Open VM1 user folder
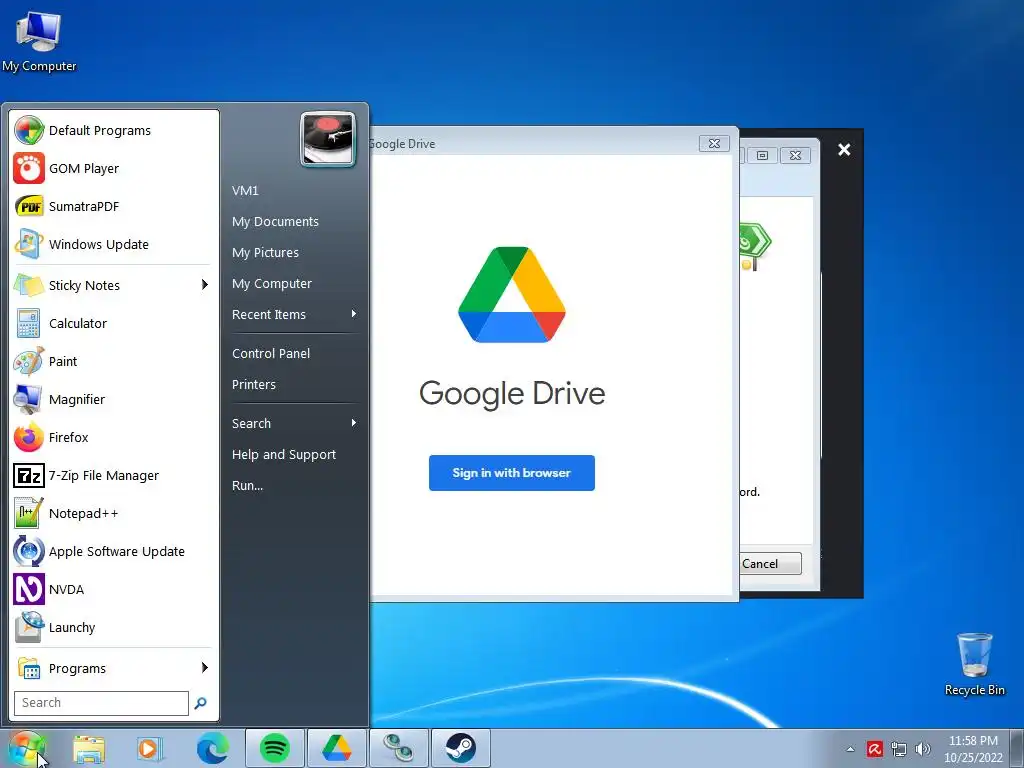Image resolution: width=1024 pixels, height=768 pixels. [x=246, y=191]
